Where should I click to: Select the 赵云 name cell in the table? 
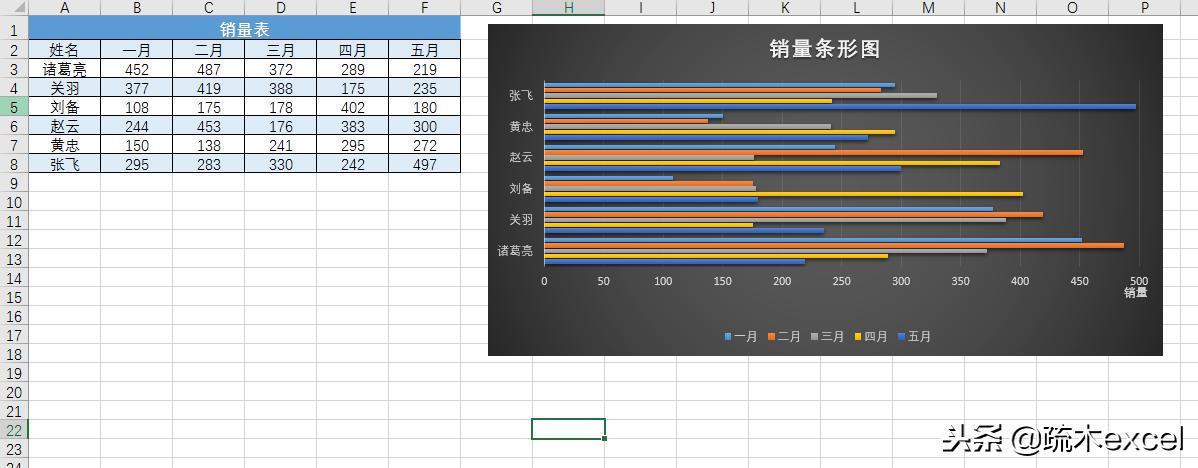click(x=64, y=126)
